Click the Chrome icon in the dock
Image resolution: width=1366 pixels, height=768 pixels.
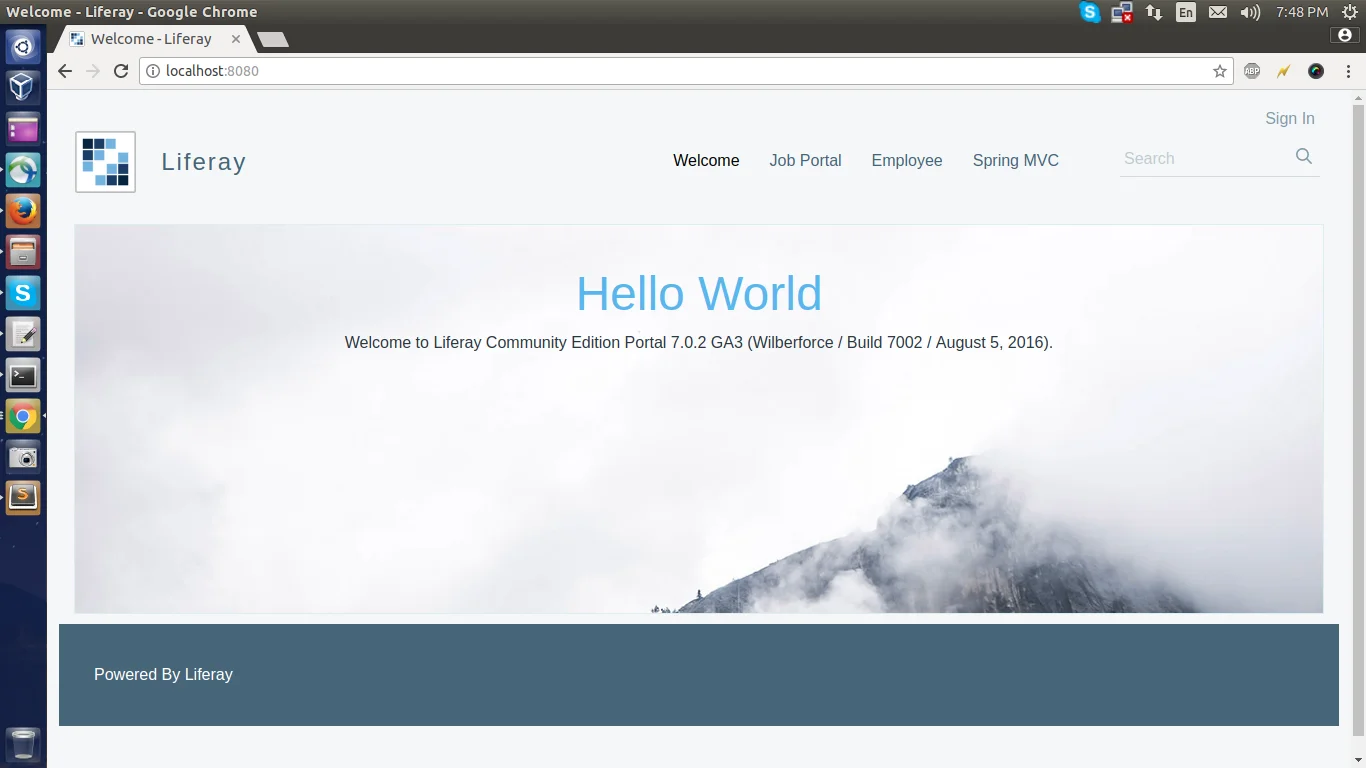(23, 417)
